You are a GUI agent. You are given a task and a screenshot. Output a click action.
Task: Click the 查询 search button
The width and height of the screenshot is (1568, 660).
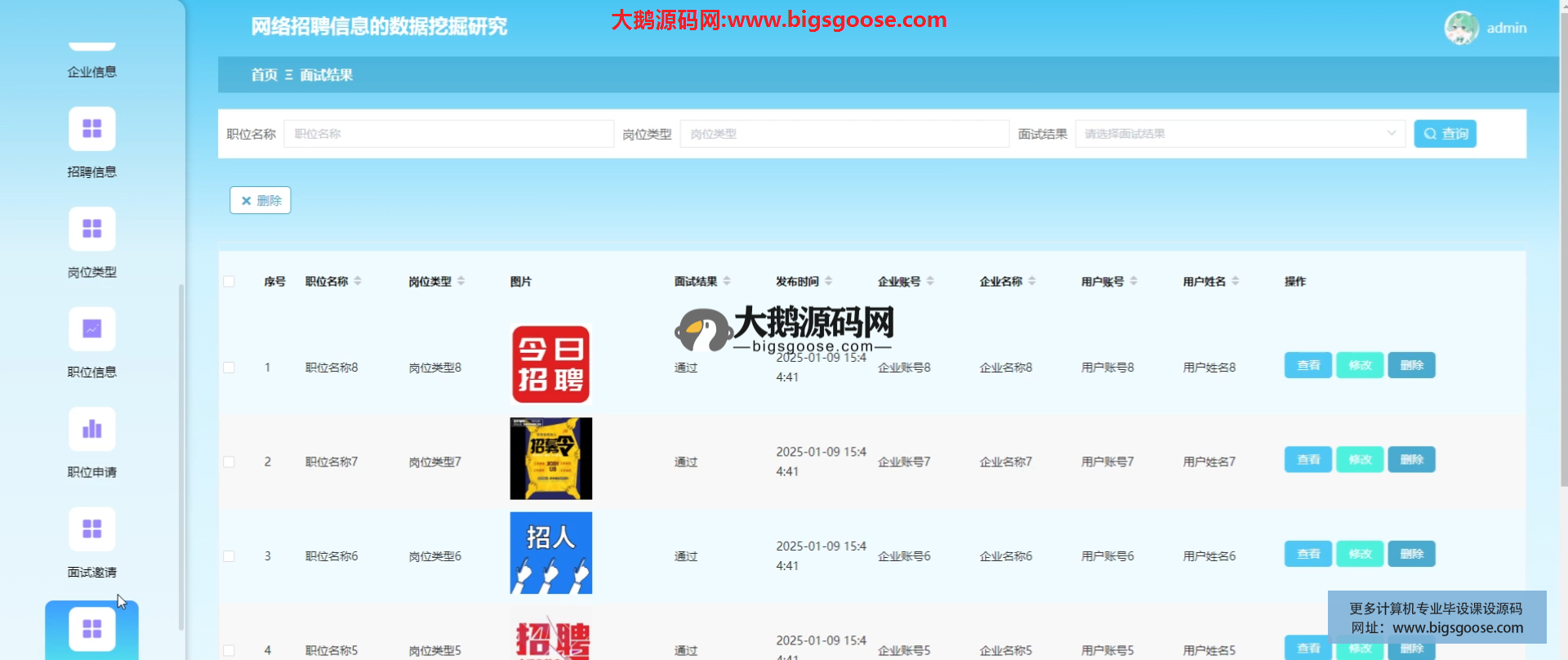click(1445, 134)
